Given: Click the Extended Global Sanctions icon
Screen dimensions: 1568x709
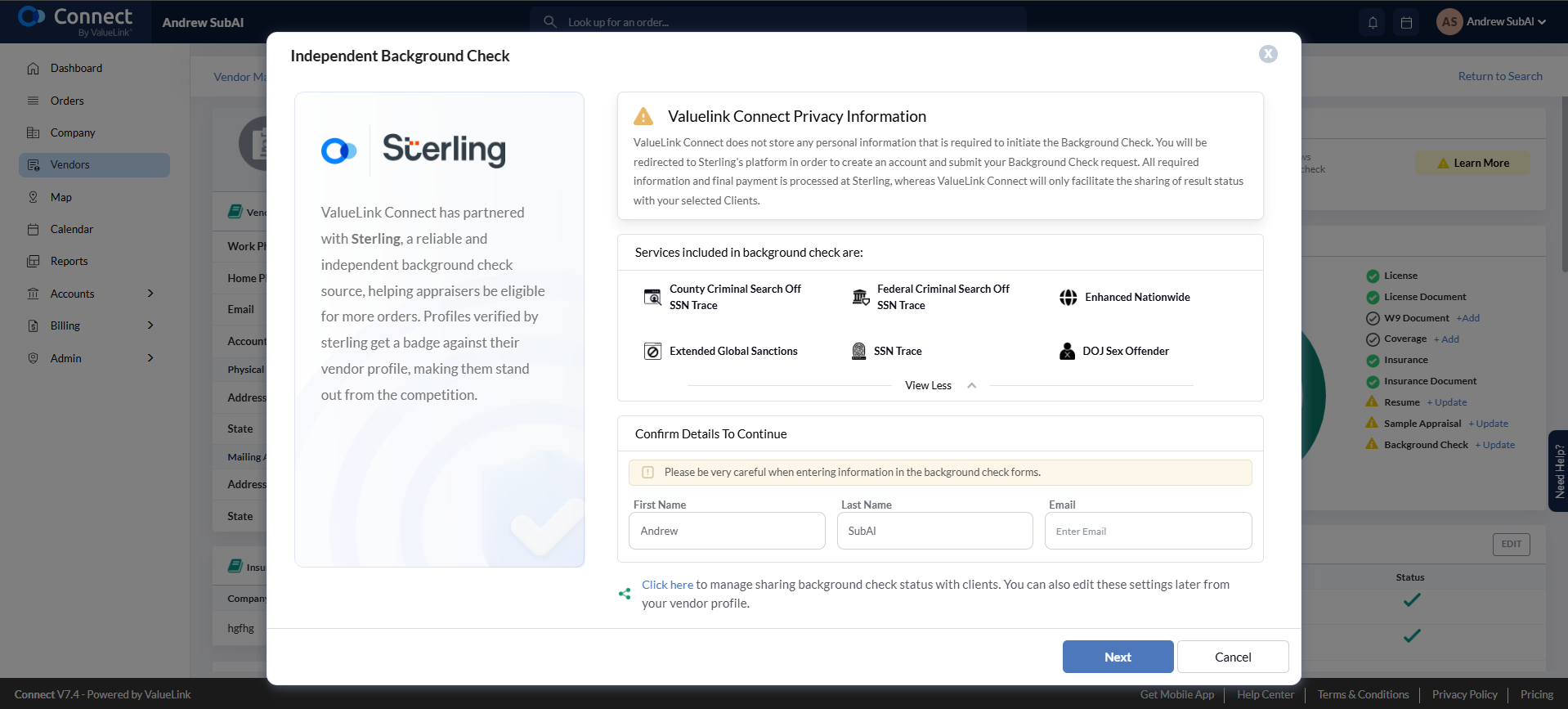Looking at the screenshot, I should (x=652, y=352).
